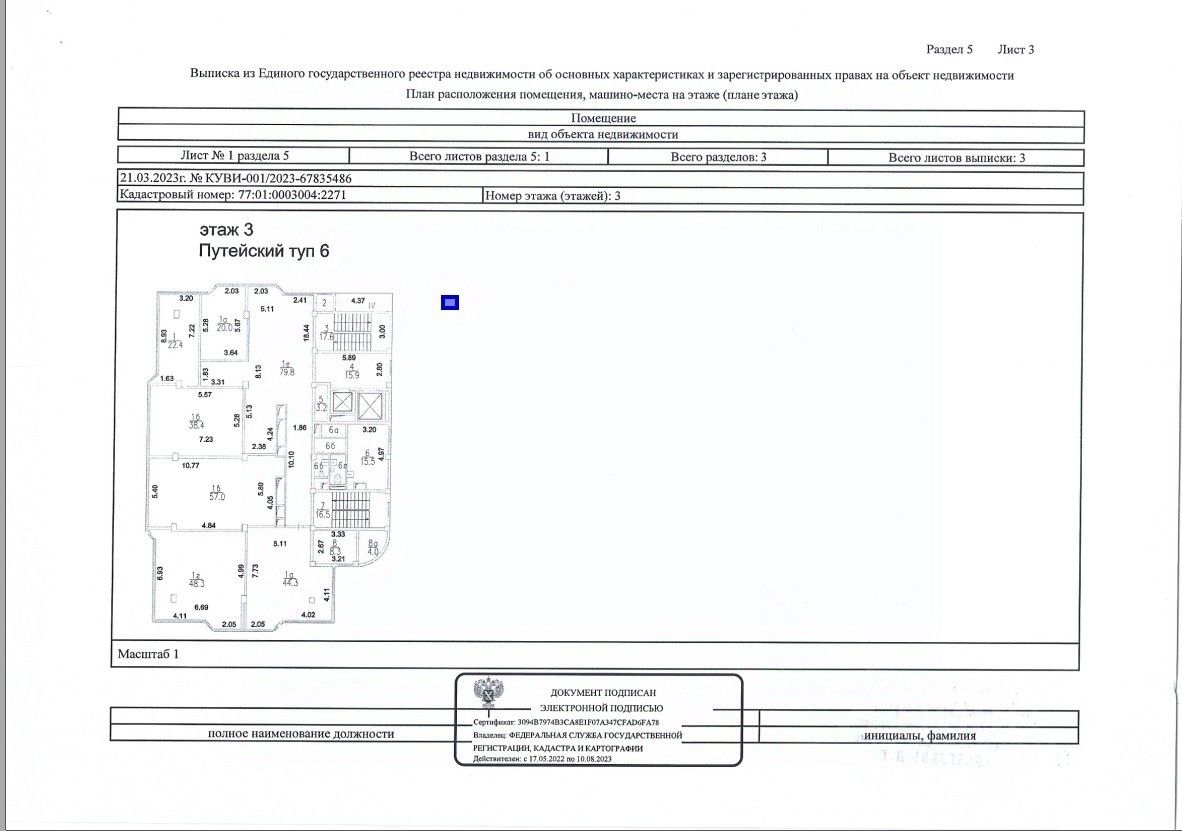Viewport: 1182px width, 831px height.
Task: Click room area label 17.6 on the plan
Action: tap(326, 337)
